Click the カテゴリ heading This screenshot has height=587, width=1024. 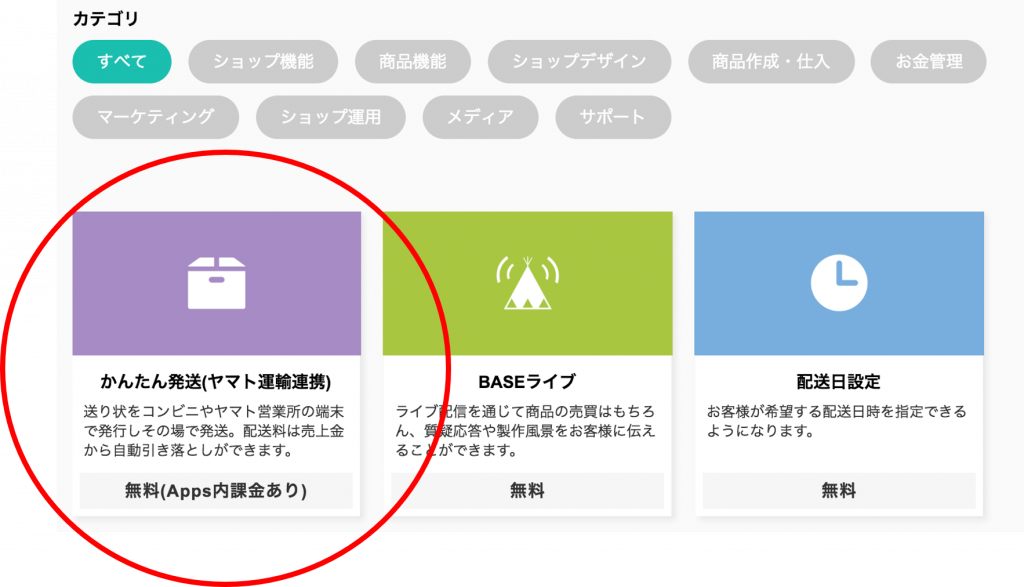[105, 18]
